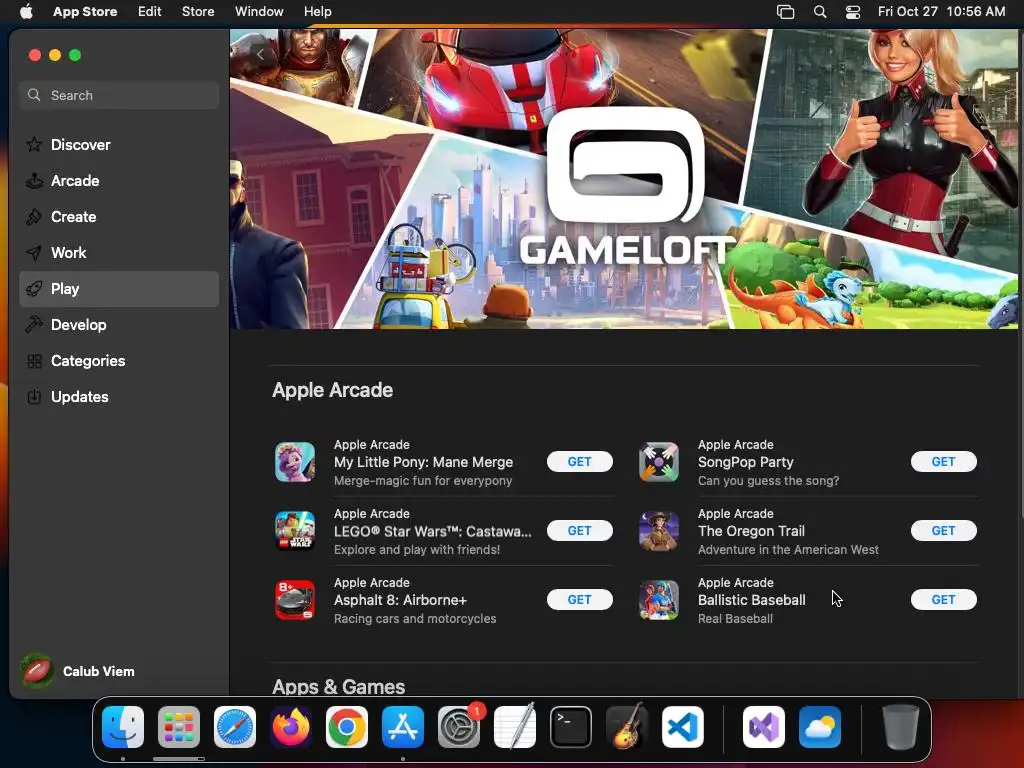Get The Oregon Trail

click(x=943, y=531)
